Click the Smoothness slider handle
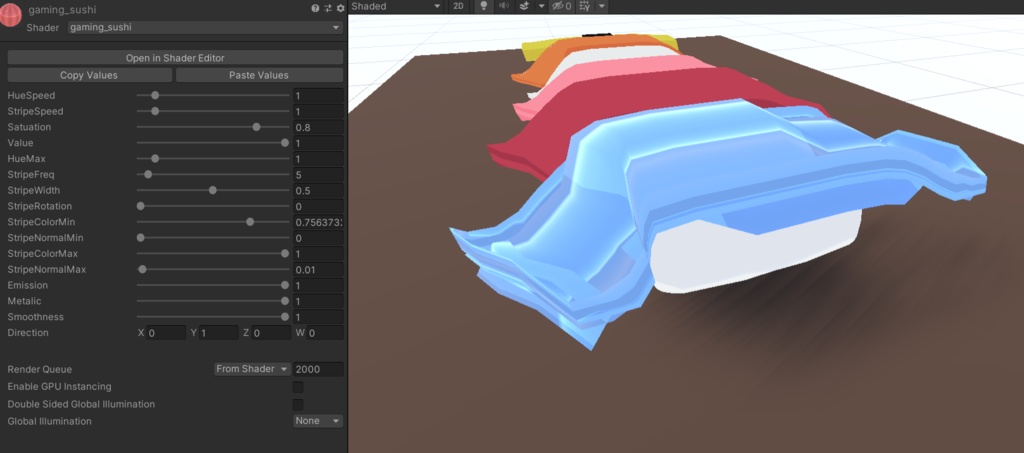This screenshot has width=1024, height=453. [x=285, y=317]
